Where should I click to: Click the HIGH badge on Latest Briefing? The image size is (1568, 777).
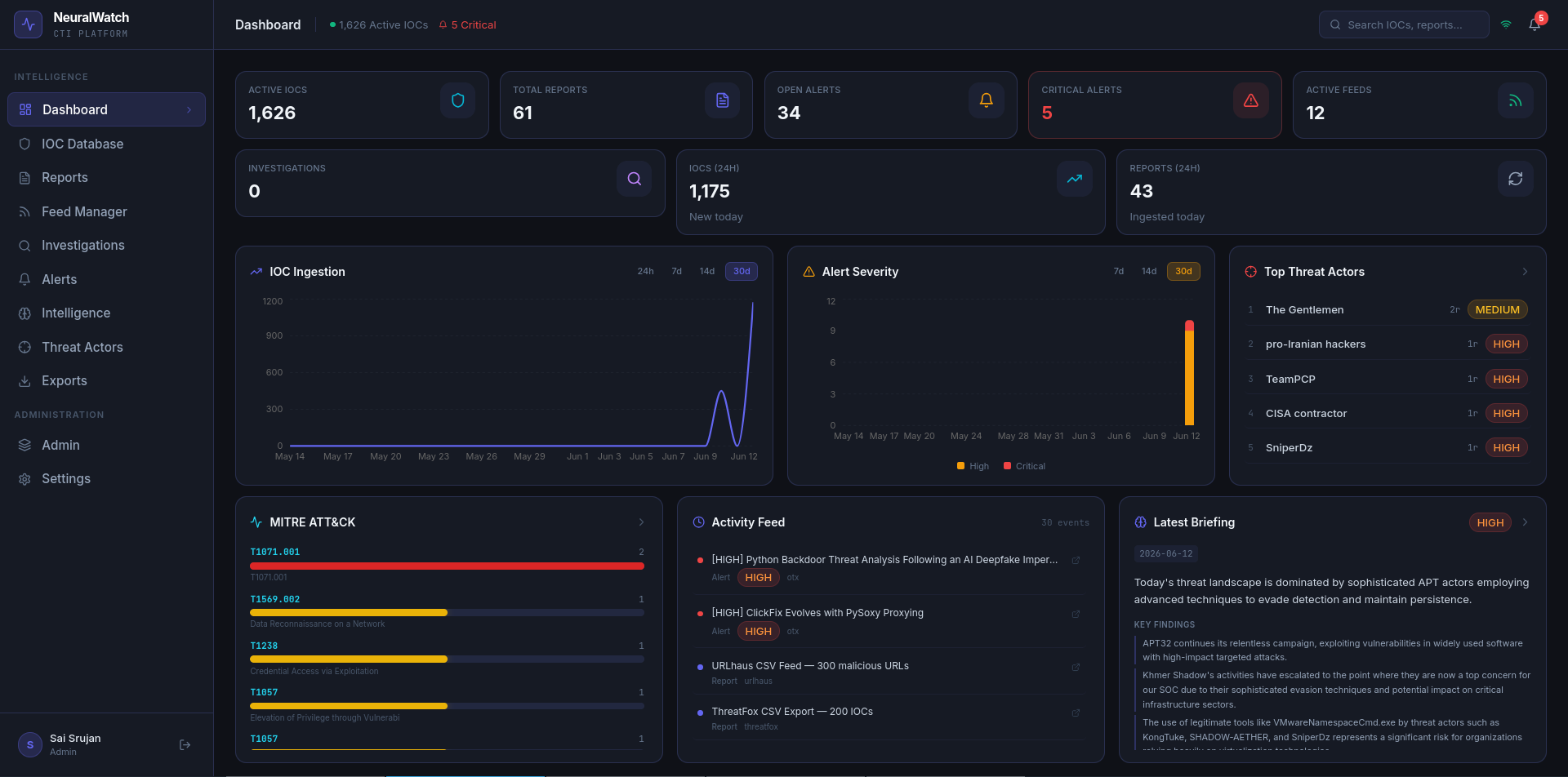(x=1490, y=522)
